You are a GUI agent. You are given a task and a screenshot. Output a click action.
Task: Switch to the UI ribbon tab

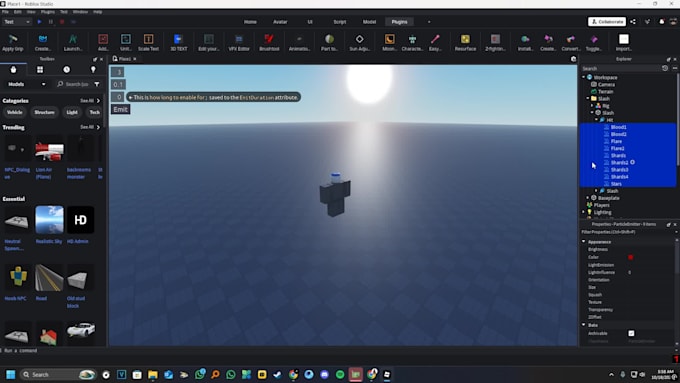coord(310,22)
